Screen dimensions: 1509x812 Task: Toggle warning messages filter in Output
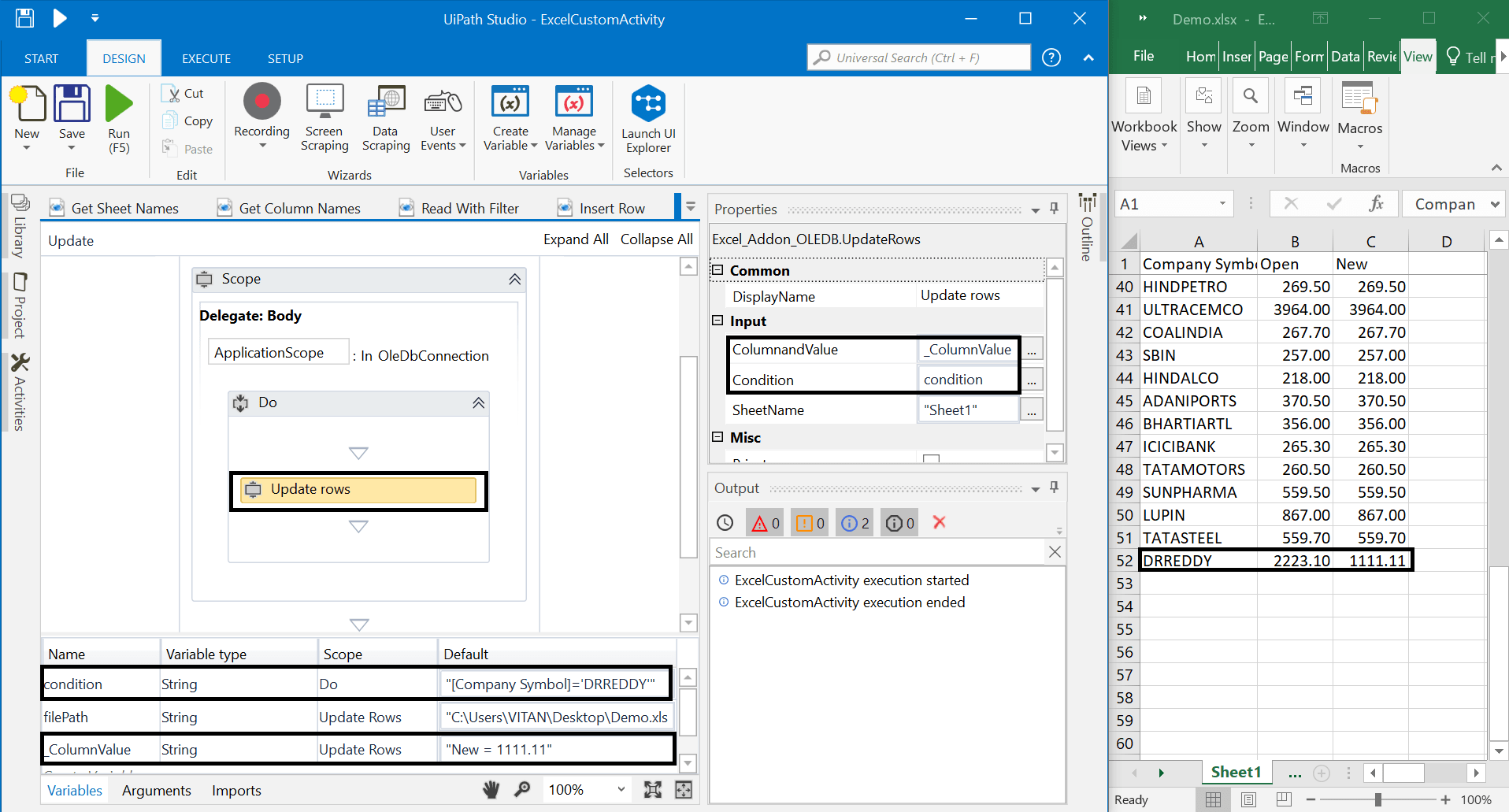click(810, 523)
